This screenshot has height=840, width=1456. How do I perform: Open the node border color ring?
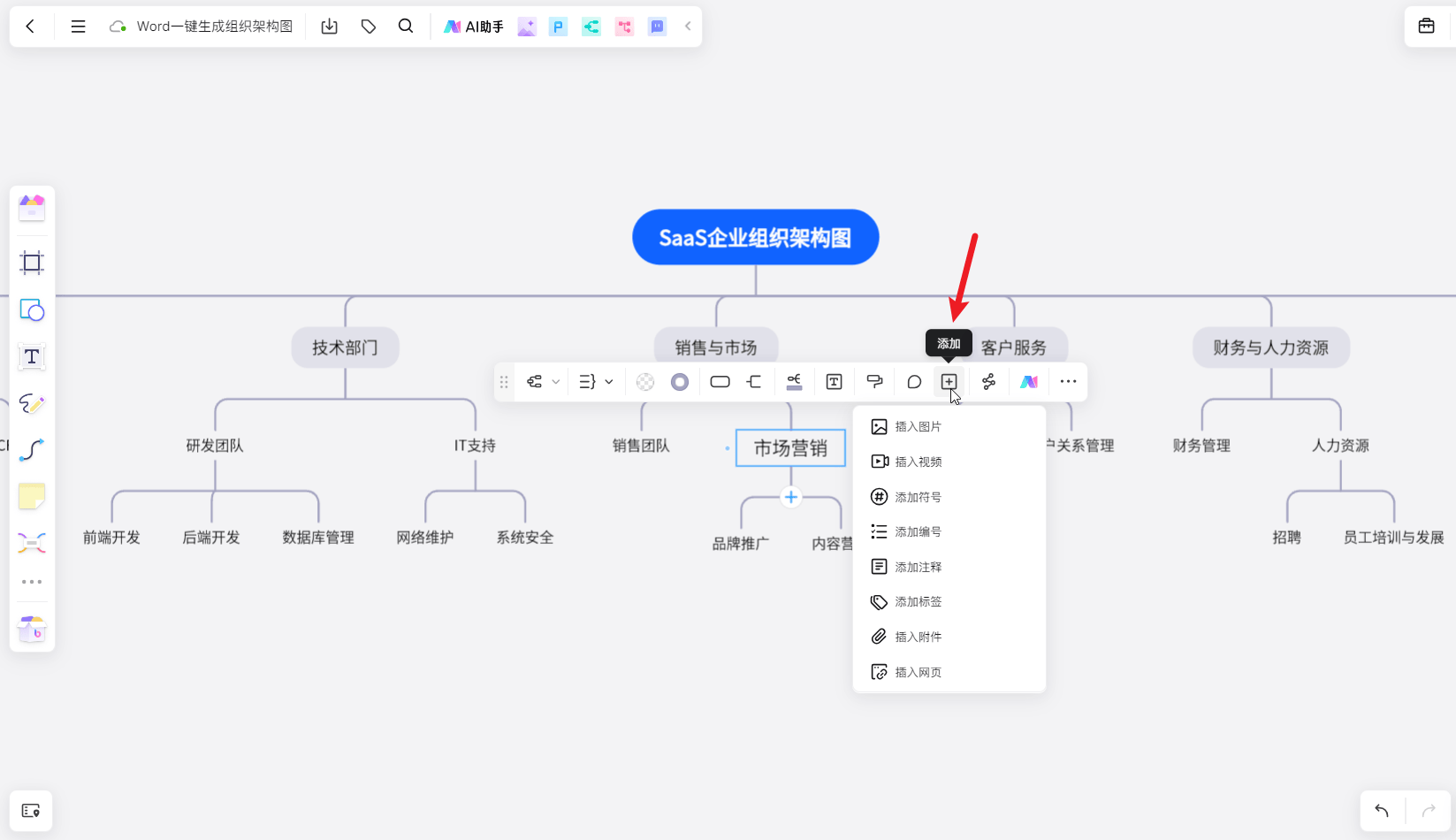pos(680,382)
